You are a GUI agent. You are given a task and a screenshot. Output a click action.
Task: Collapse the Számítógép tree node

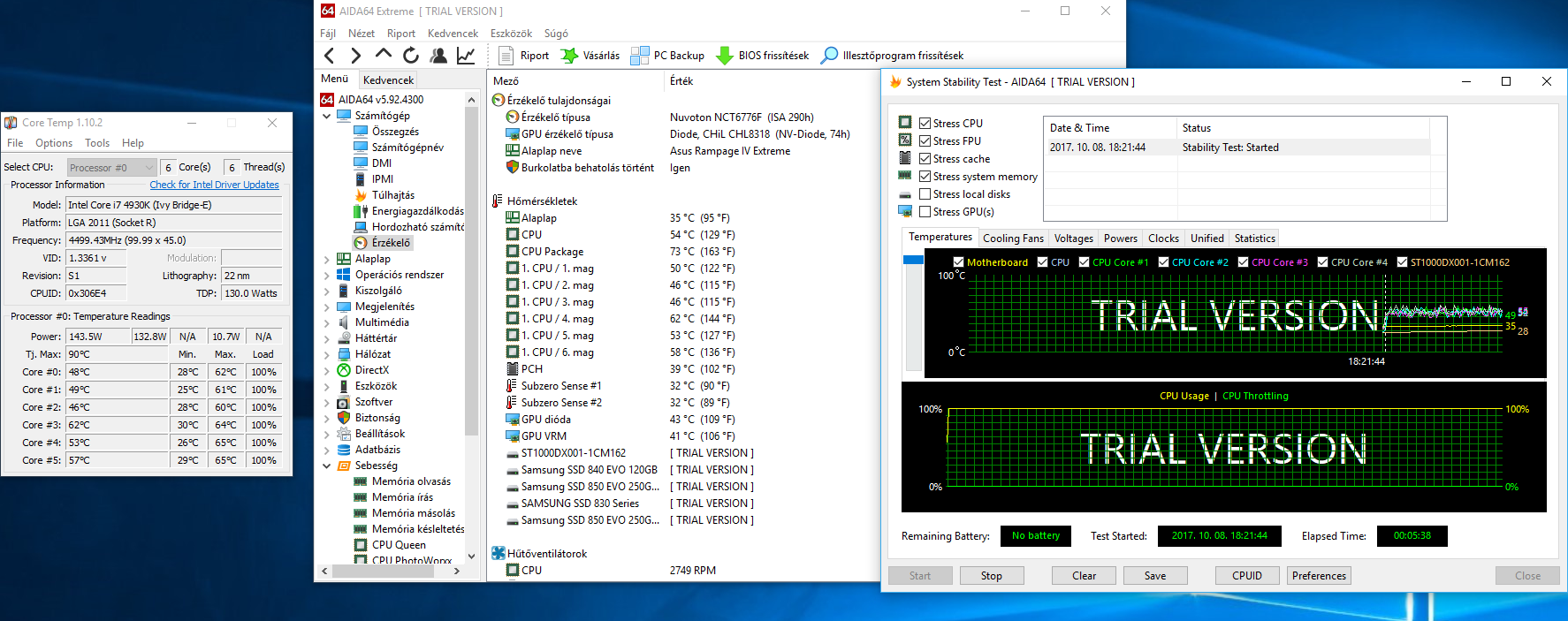(327, 116)
